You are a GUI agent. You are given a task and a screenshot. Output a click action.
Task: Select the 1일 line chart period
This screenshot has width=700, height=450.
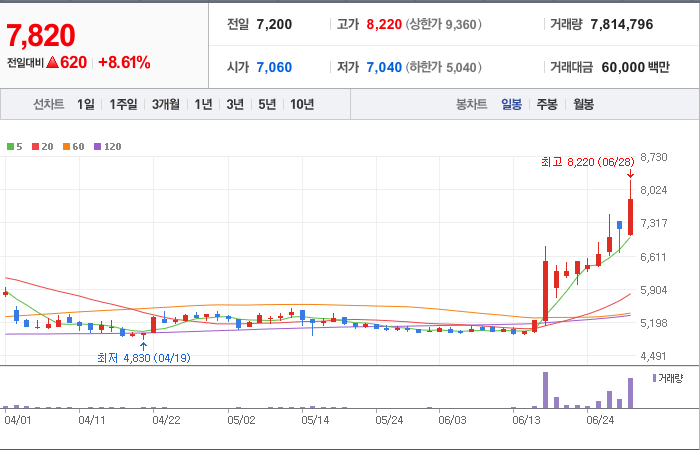coord(86,104)
